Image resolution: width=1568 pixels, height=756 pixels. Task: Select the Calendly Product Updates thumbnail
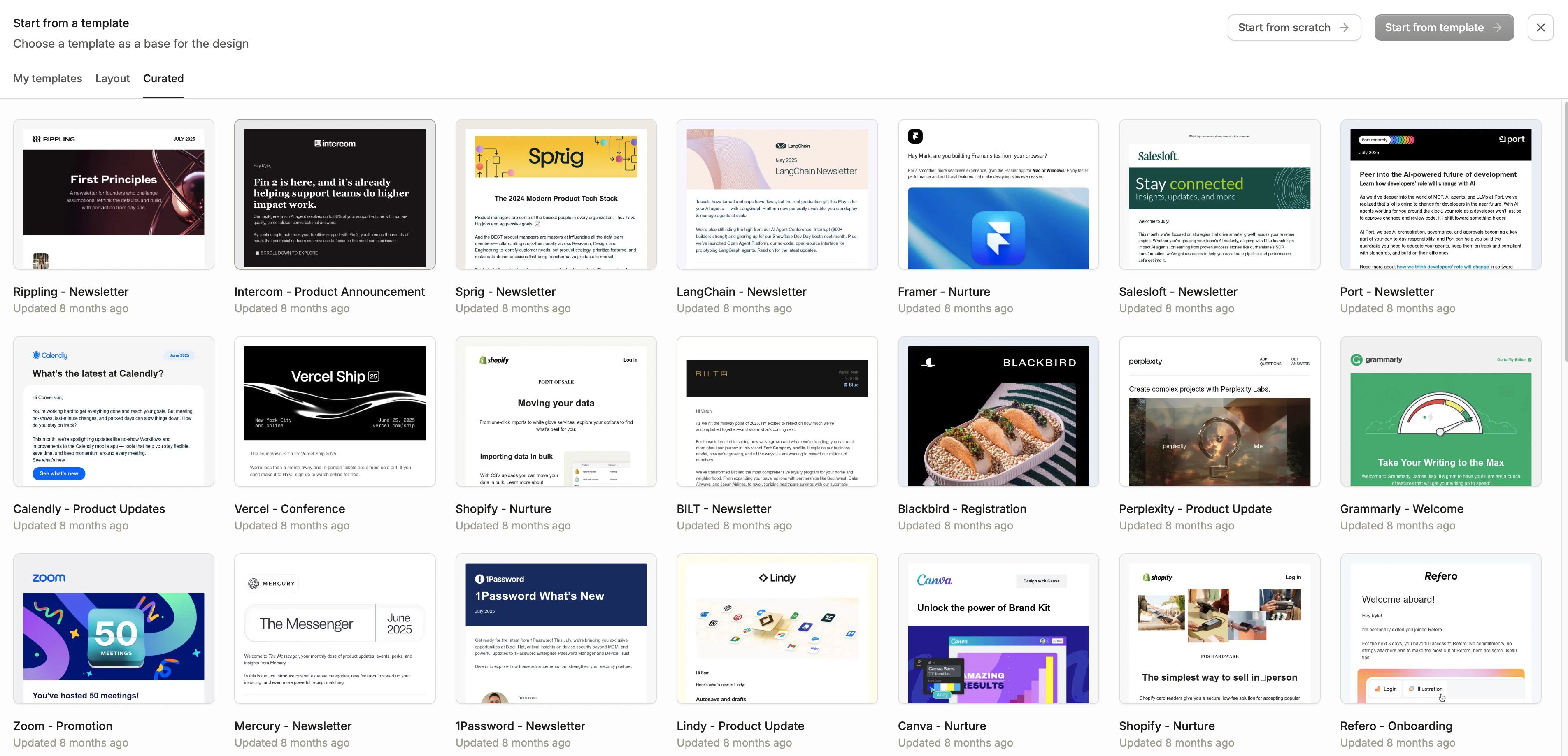coord(114,411)
